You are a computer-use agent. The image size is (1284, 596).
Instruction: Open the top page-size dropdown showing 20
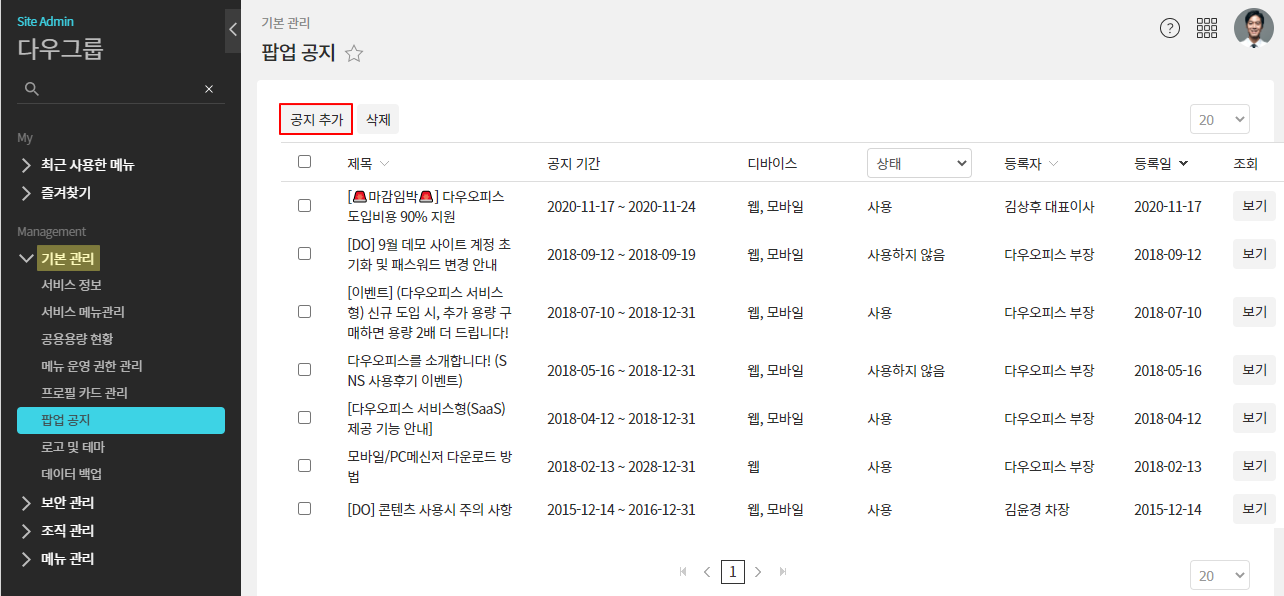[1219, 119]
